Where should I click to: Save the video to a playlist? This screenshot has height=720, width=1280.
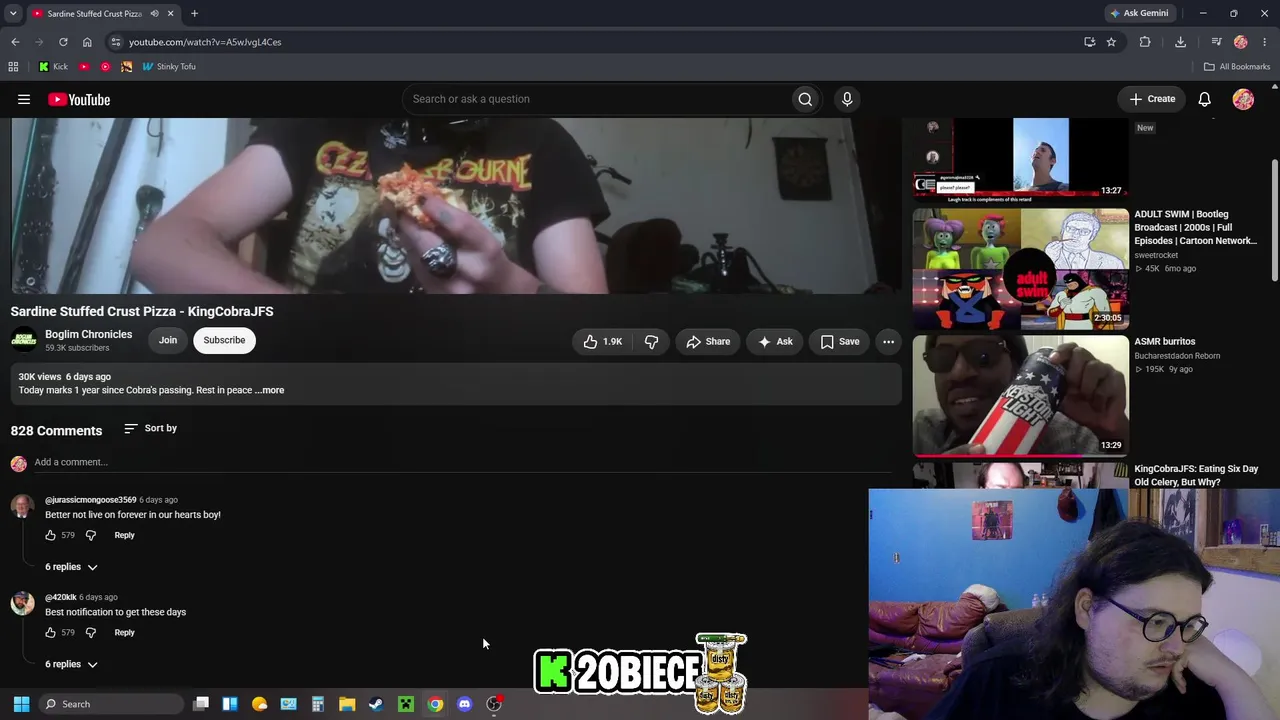[840, 341]
